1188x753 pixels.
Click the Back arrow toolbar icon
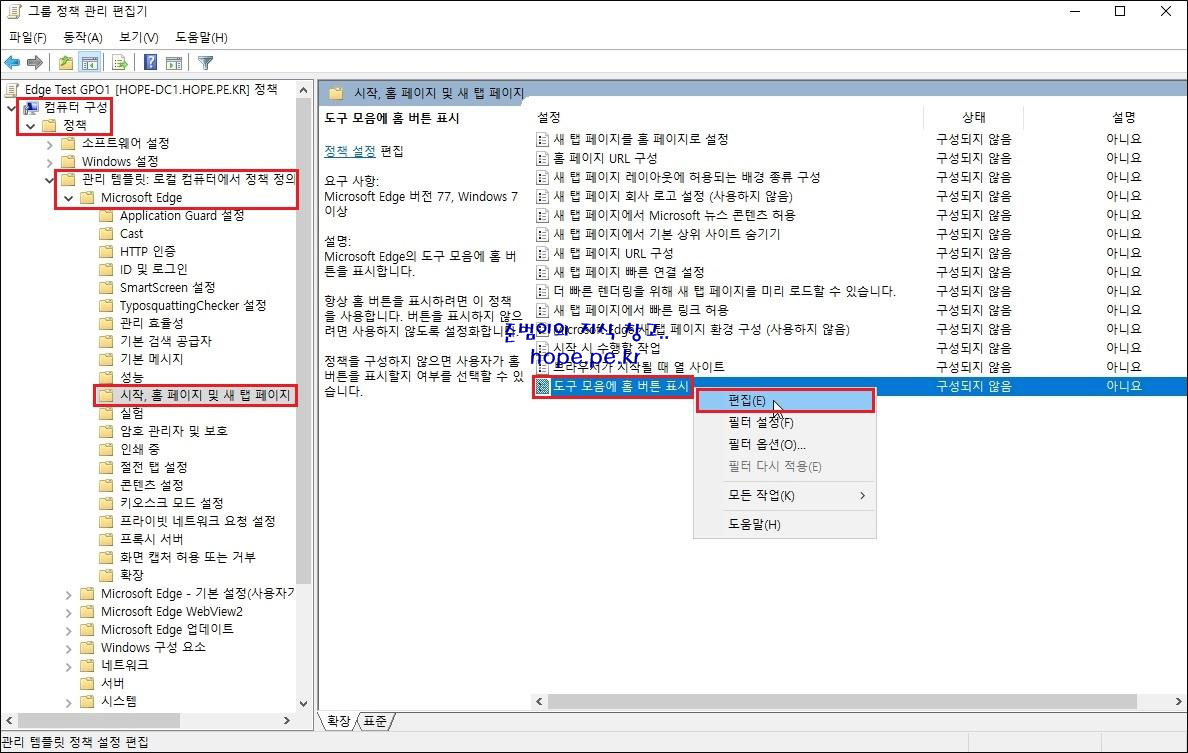point(12,63)
